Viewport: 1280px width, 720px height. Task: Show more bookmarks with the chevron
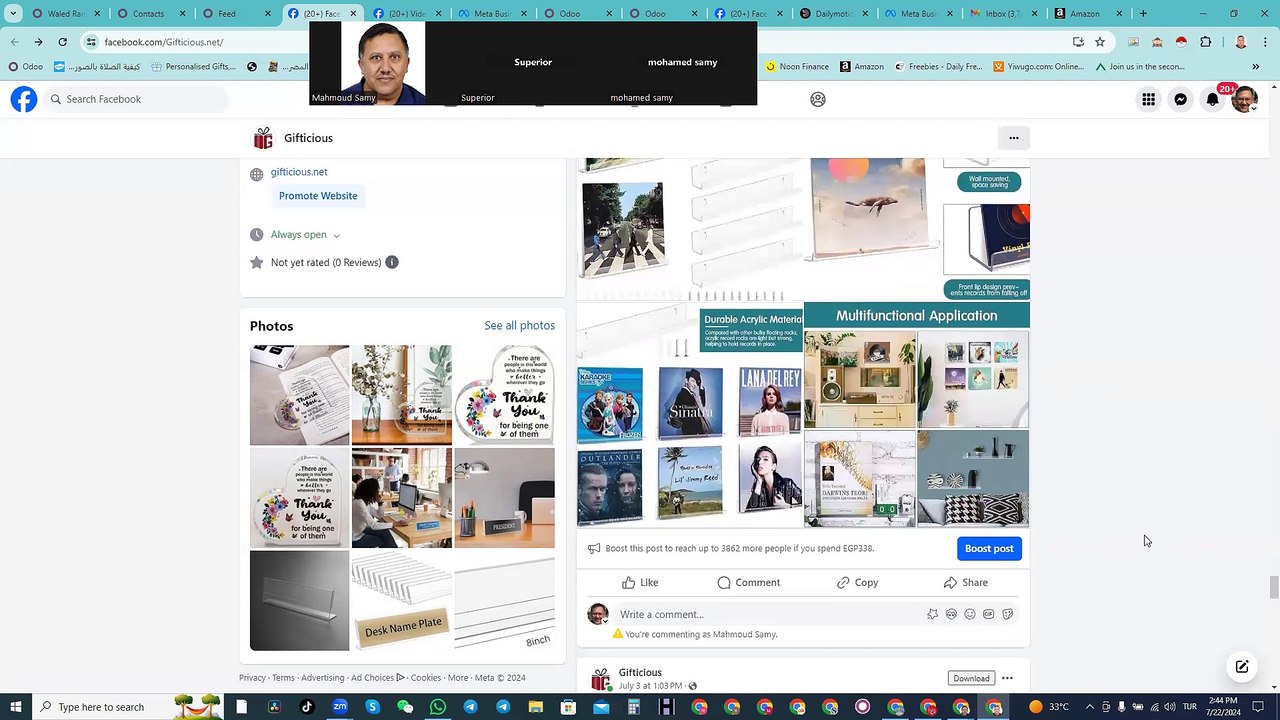[x=1255, y=67]
